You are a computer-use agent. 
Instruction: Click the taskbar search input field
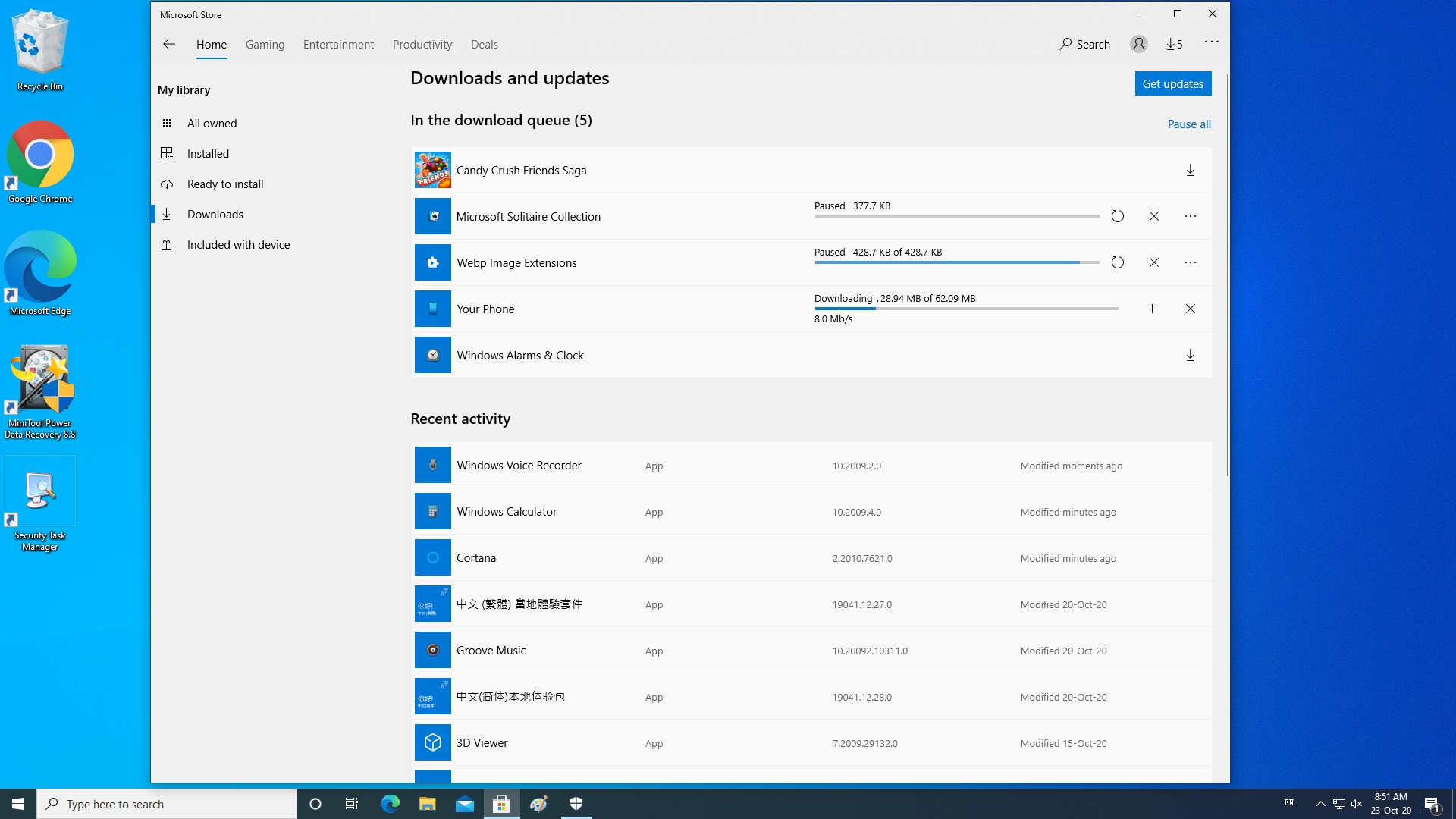pyautogui.click(x=167, y=804)
